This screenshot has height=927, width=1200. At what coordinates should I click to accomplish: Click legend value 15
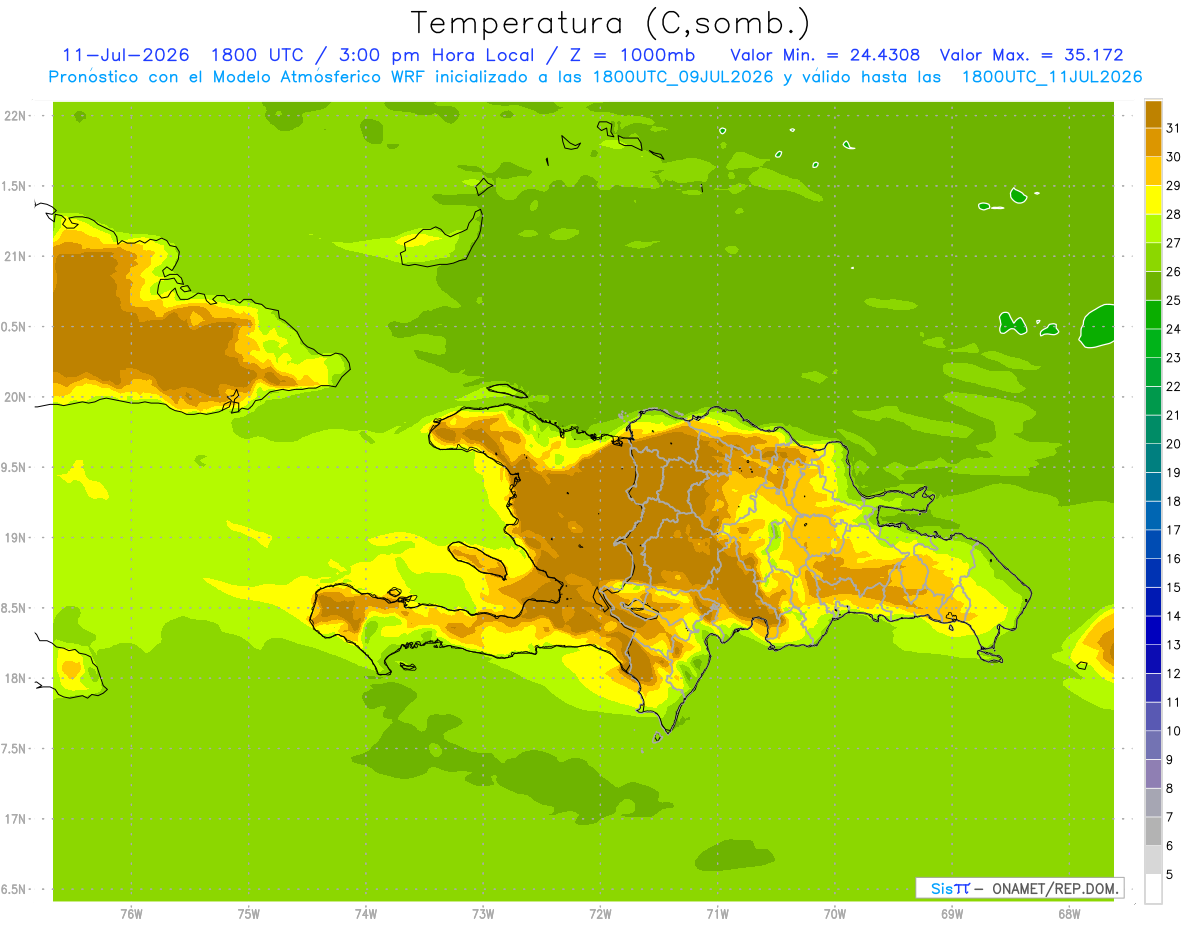(x=1174, y=588)
